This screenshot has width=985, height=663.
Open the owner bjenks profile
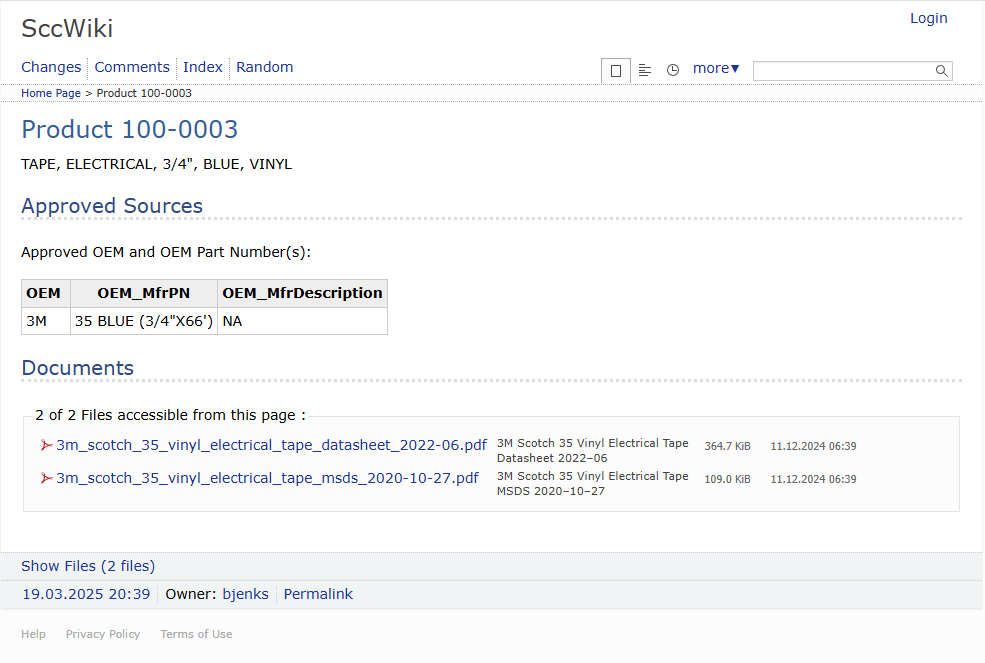[245, 594]
